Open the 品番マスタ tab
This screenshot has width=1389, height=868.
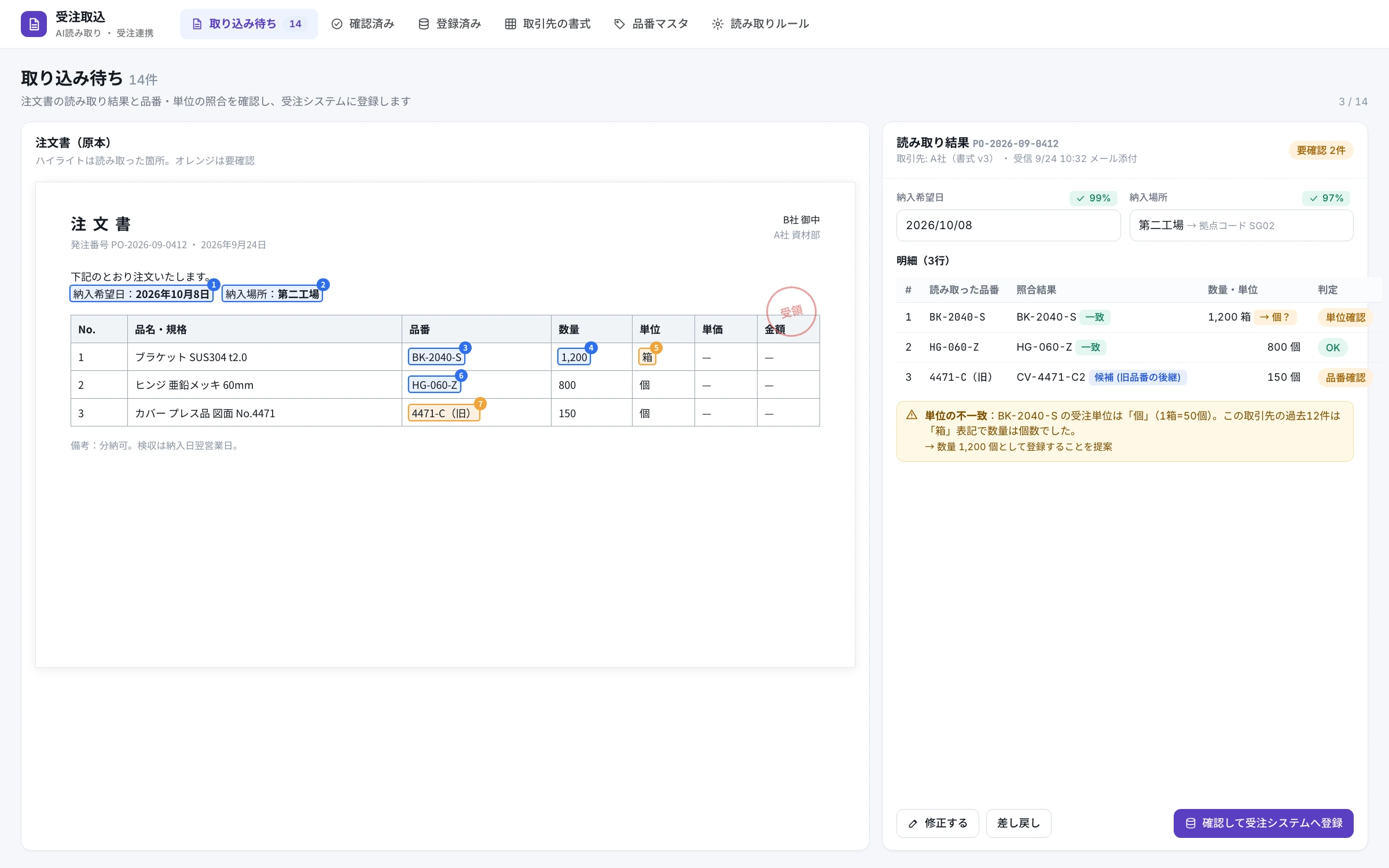pos(651,24)
